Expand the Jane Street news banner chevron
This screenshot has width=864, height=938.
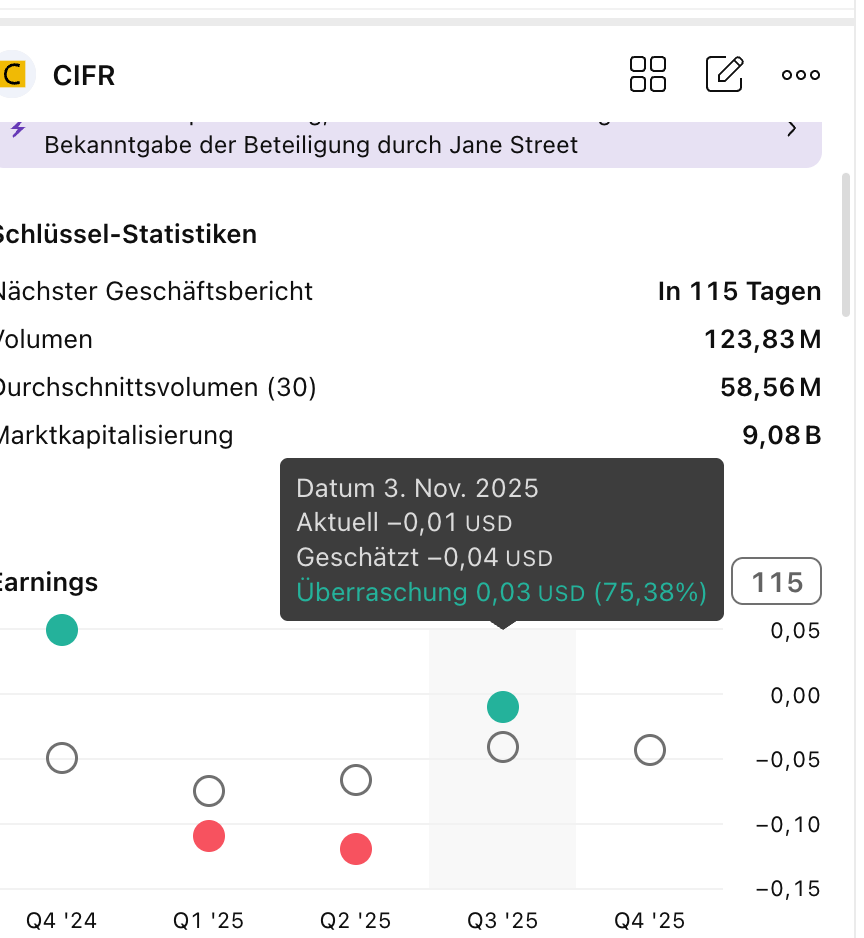click(x=792, y=130)
